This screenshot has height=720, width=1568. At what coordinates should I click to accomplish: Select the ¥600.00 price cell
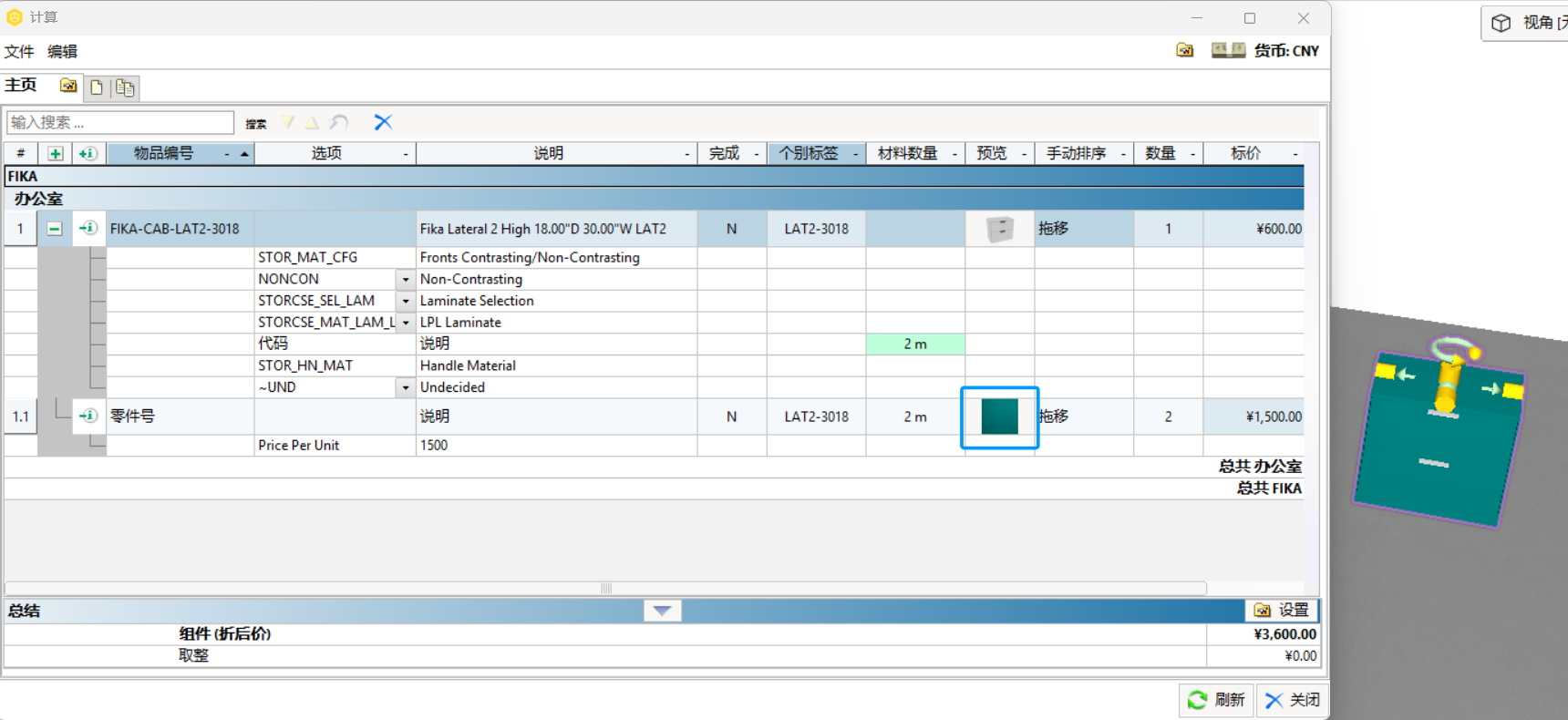point(1253,229)
